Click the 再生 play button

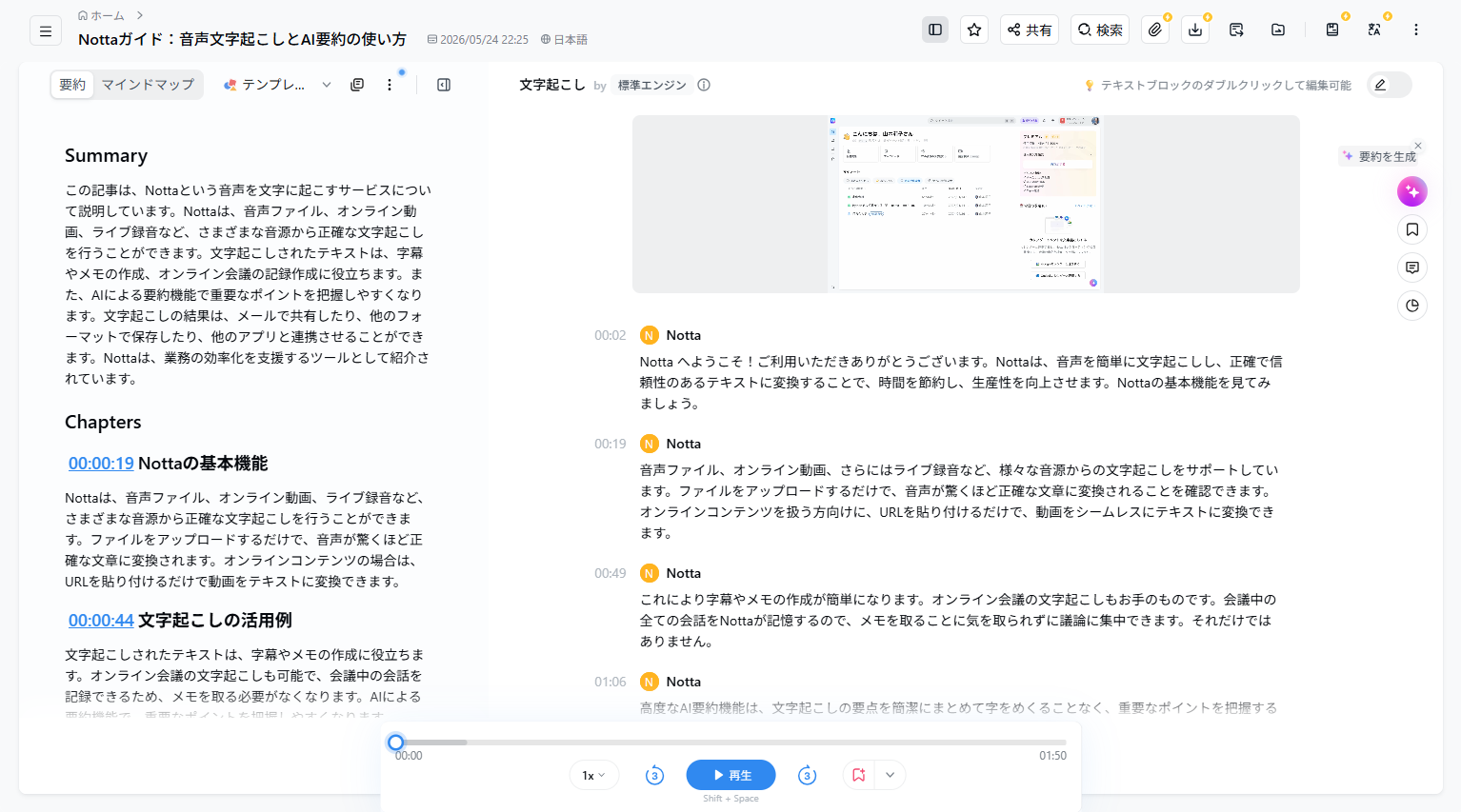pos(730,775)
